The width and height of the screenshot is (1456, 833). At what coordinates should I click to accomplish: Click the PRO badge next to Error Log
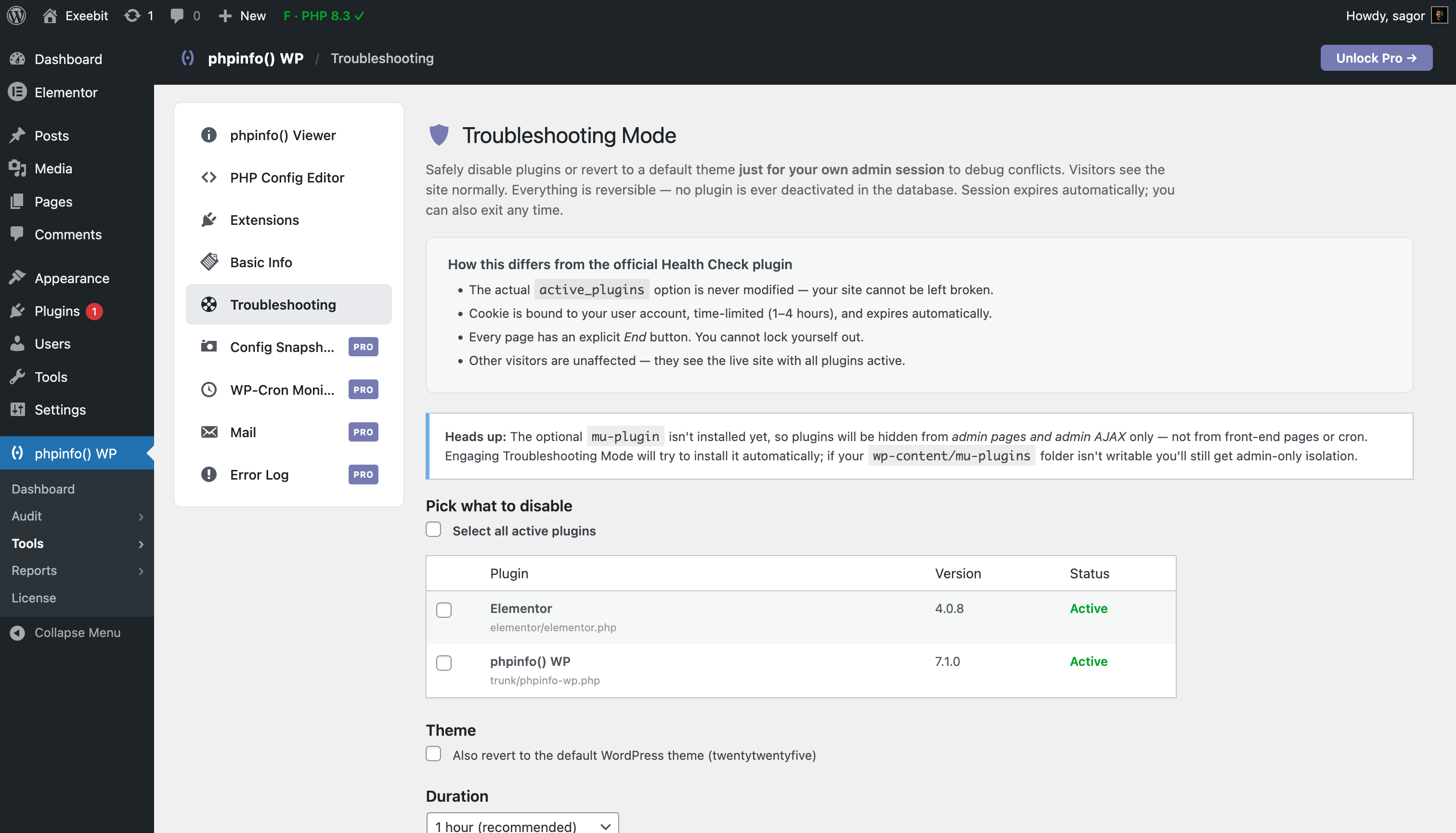364,474
